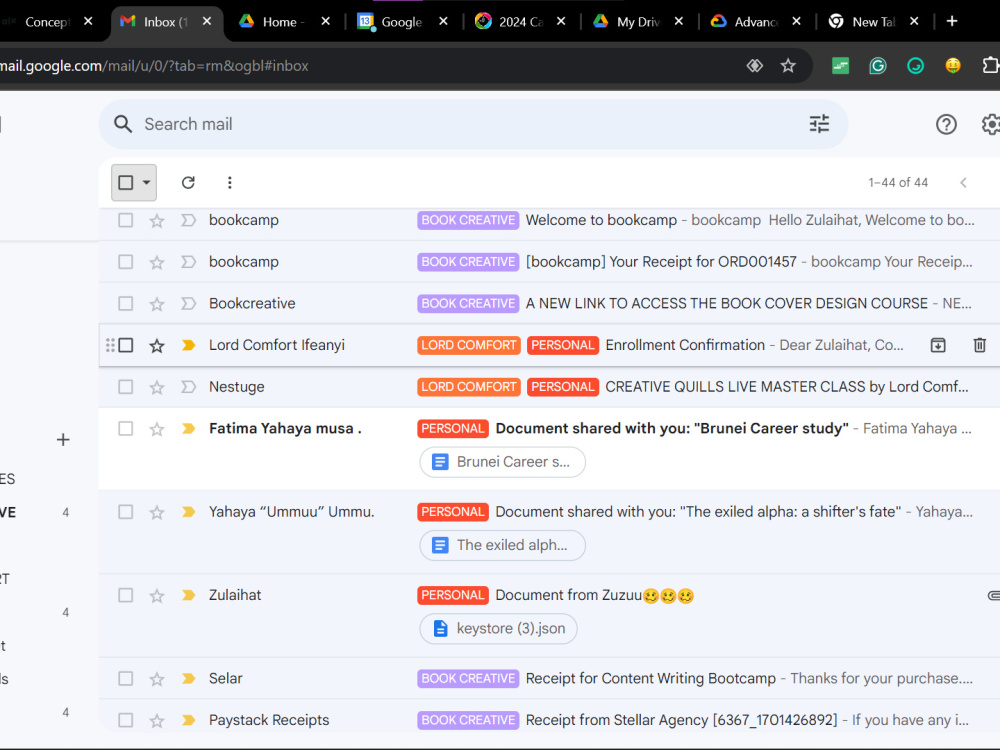Open the three-dot More menu
Image resolution: width=1000 pixels, height=750 pixels.
coord(230,182)
